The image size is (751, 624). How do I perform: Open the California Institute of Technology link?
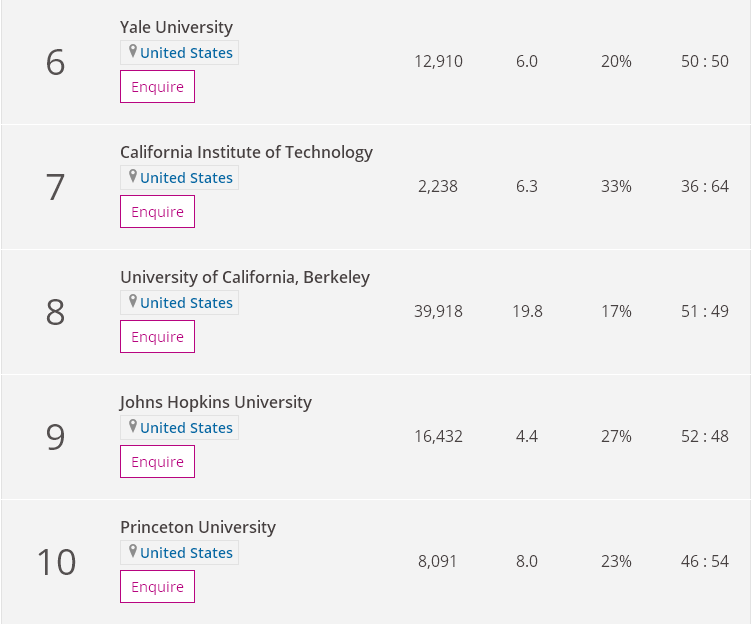click(x=246, y=152)
